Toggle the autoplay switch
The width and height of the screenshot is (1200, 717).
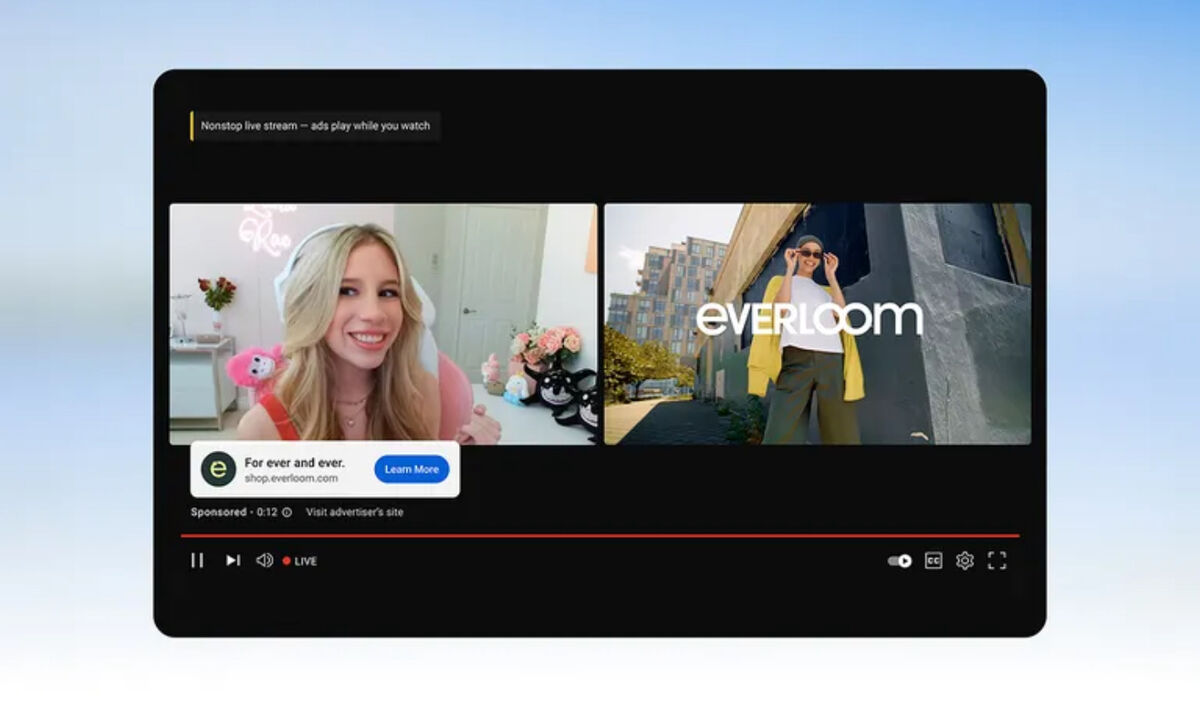pos(899,561)
